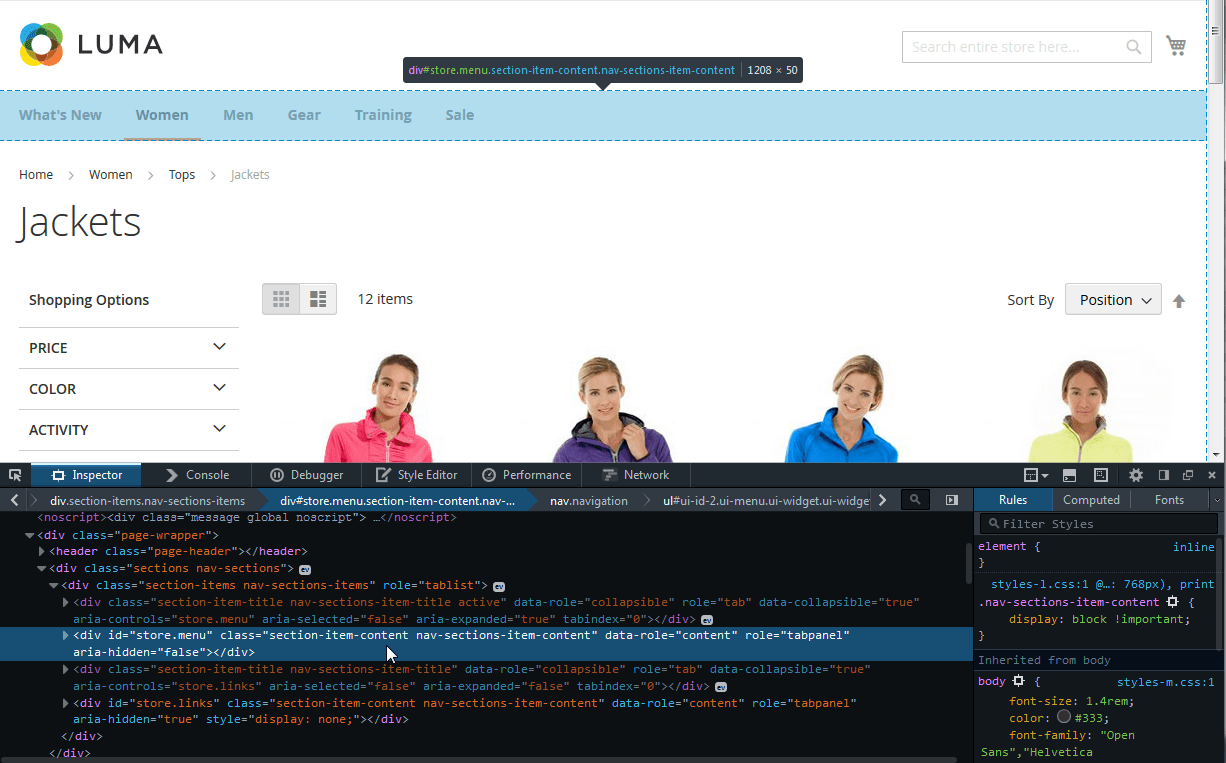Select the pick-element inspector tool
Screen dimensions: 1226x763
[15, 474]
